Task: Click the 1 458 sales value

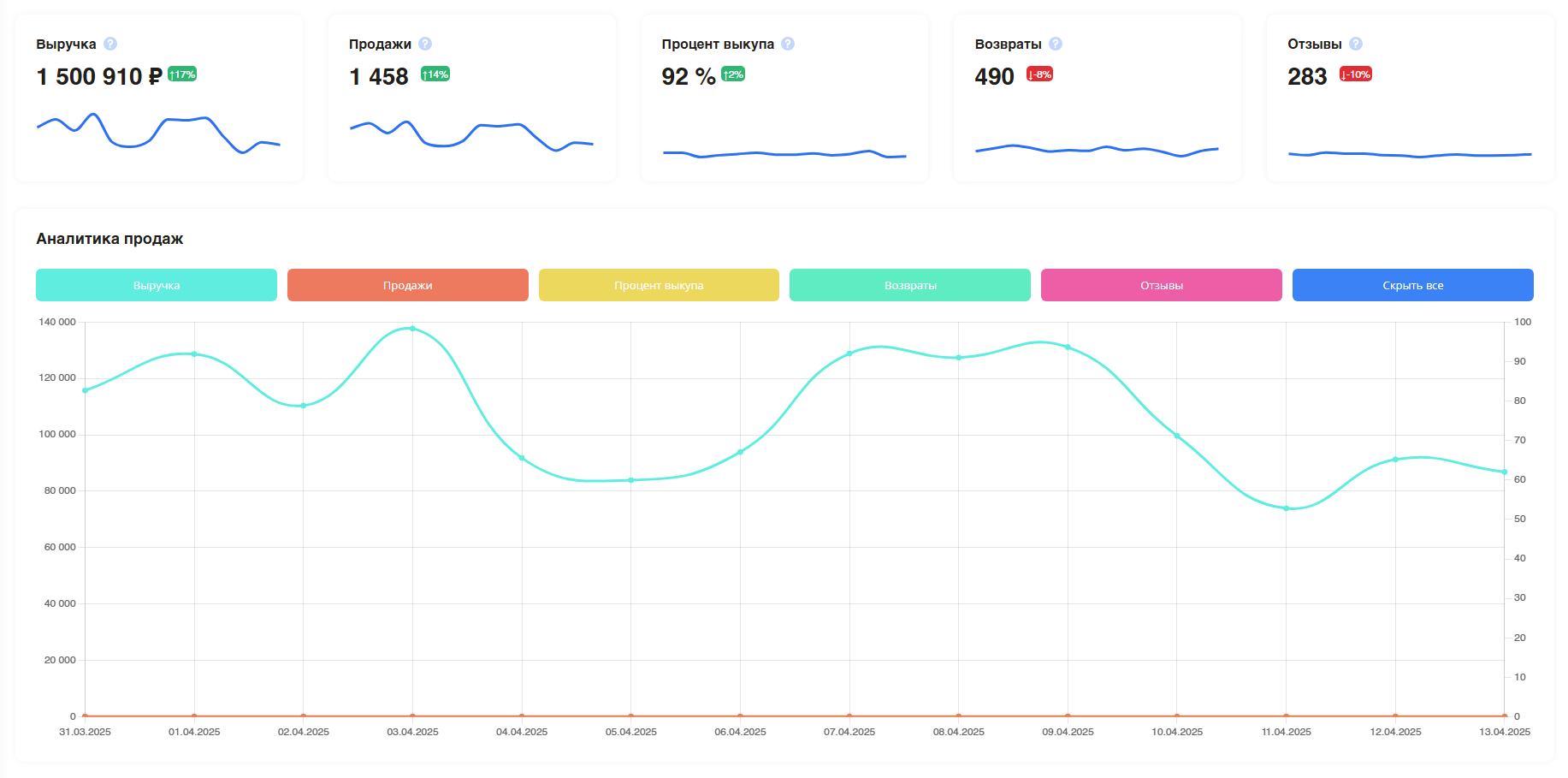Action: click(x=379, y=77)
